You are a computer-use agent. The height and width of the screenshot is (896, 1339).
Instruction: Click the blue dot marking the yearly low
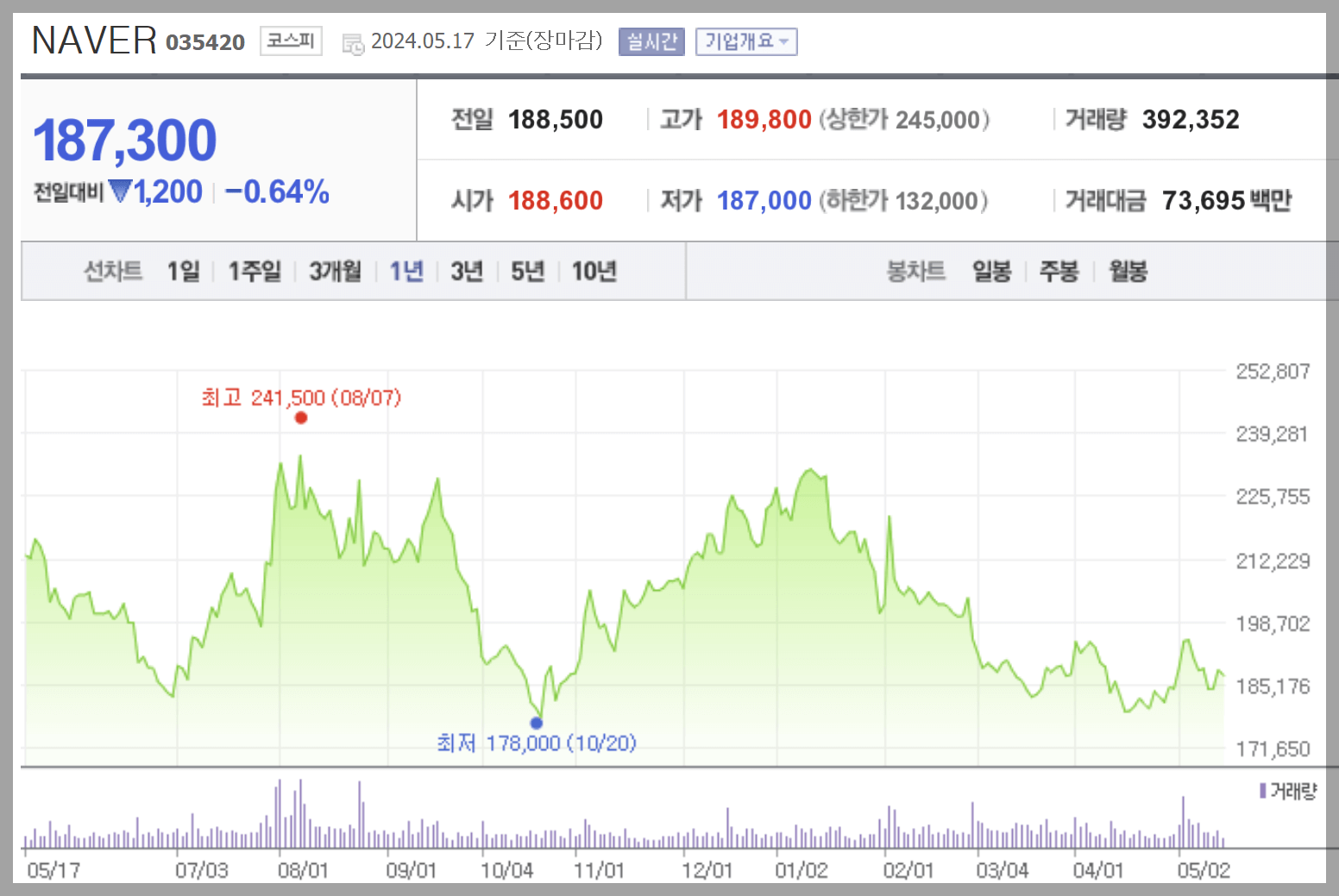pyautogui.click(x=537, y=723)
